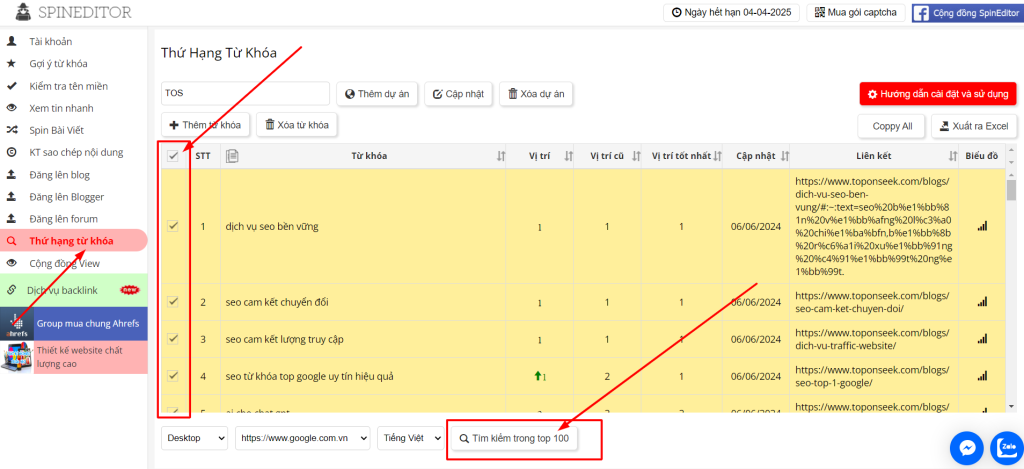Click the Messenger chat icon

tap(967, 447)
